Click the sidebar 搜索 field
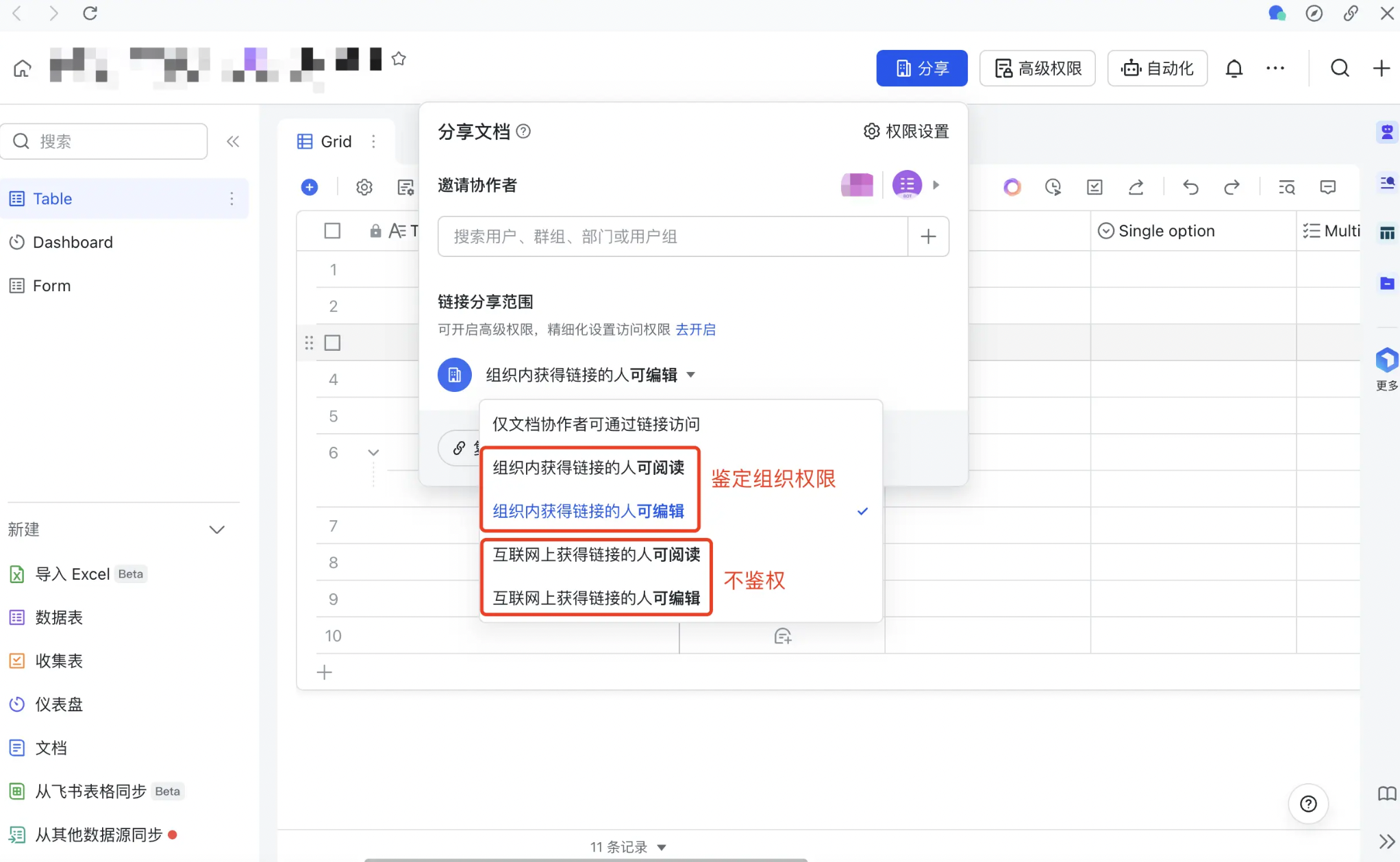The image size is (1400, 862). [x=104, y=141]
